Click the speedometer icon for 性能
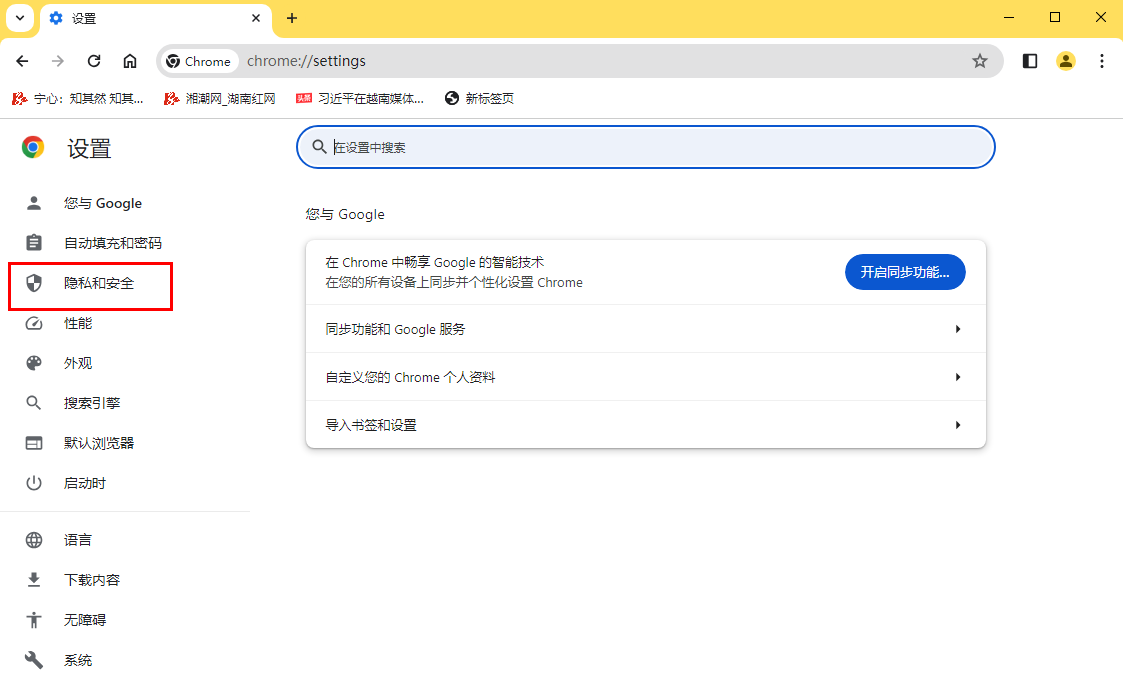 point(34,323)
